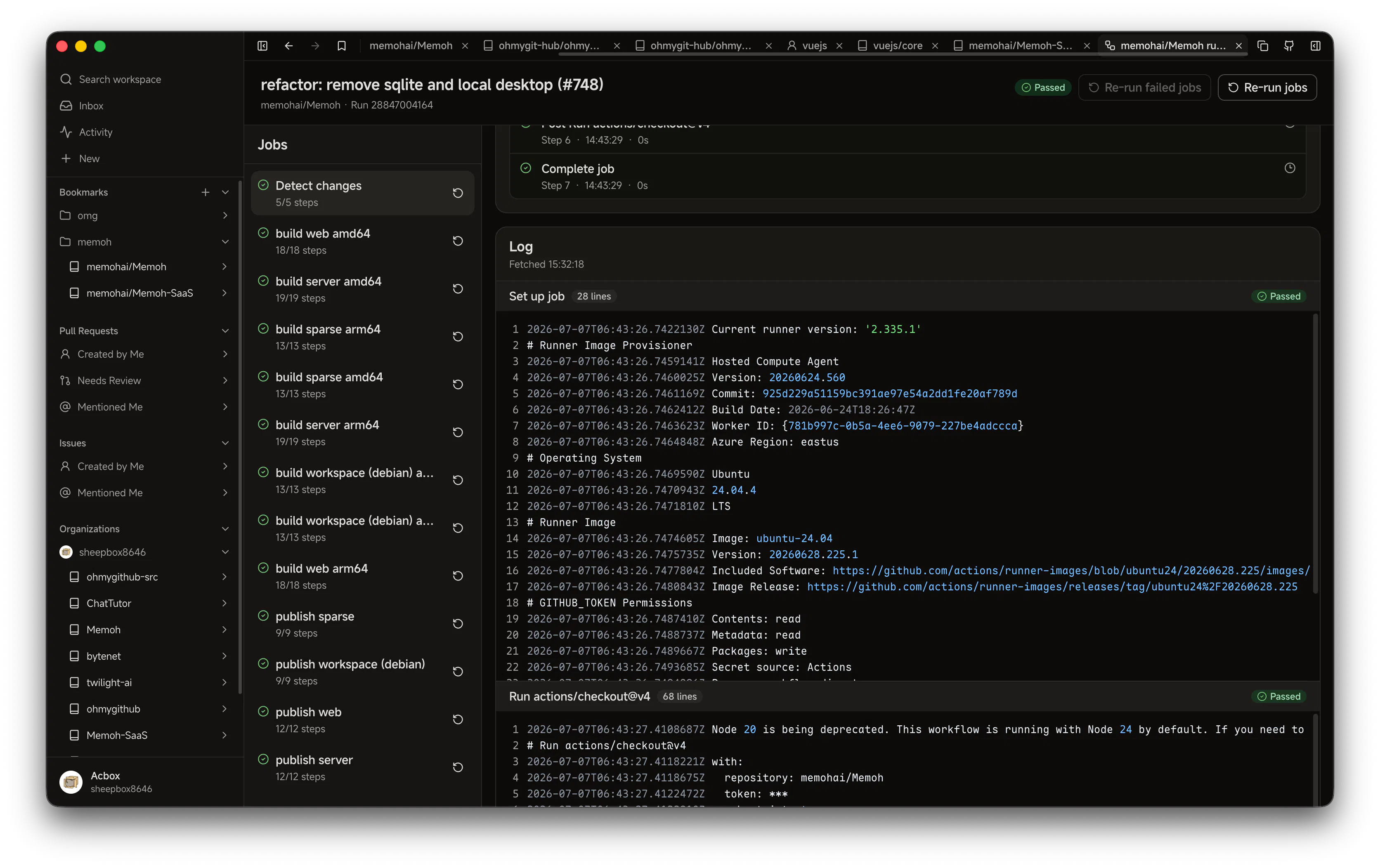Click Re-run failed jobs button

pyautogui.click(x=1144, y=87)
